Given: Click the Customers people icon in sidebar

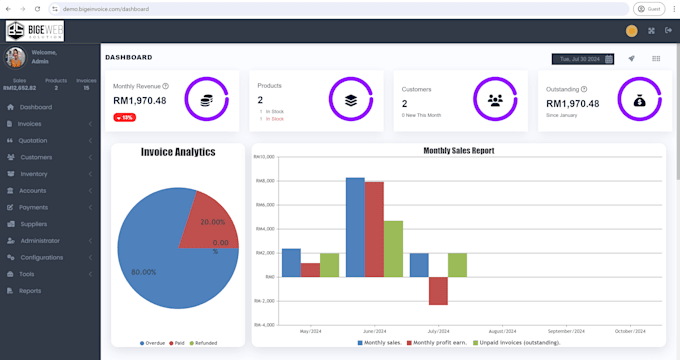Looking at the screenshot, I should pos(11,157).
